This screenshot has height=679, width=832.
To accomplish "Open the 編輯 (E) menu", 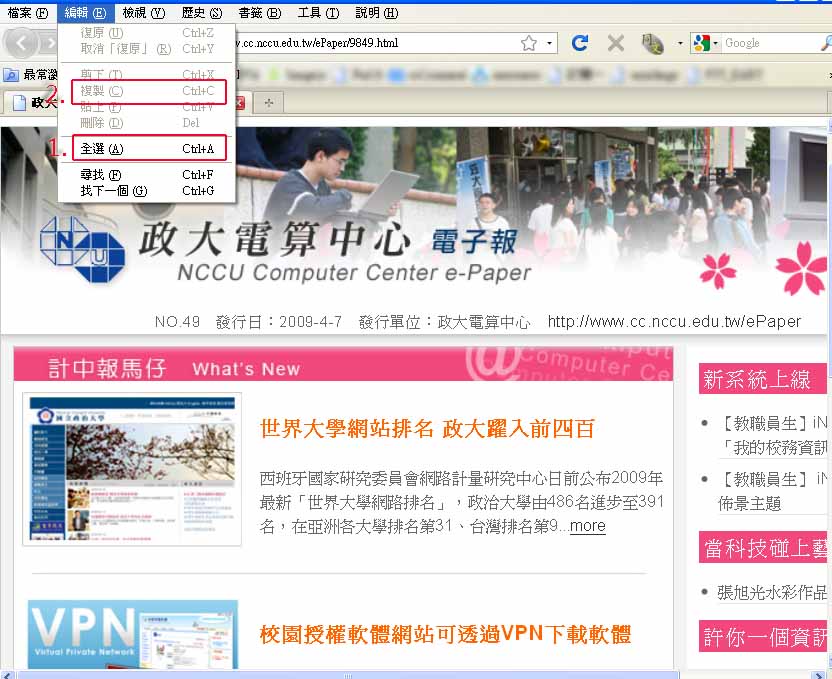I will 85,13.
